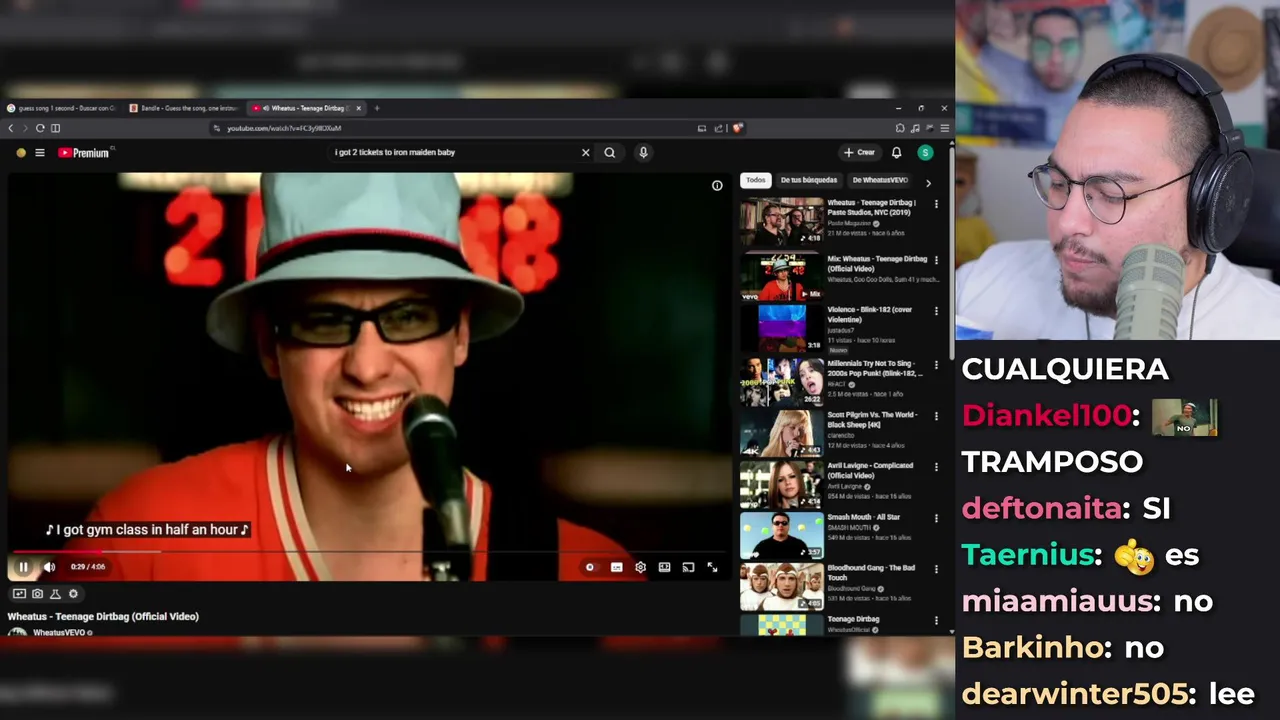Viewport: 1280px width, 720px height.
Task: Clear the search query with the X
Action: (586, 153)
